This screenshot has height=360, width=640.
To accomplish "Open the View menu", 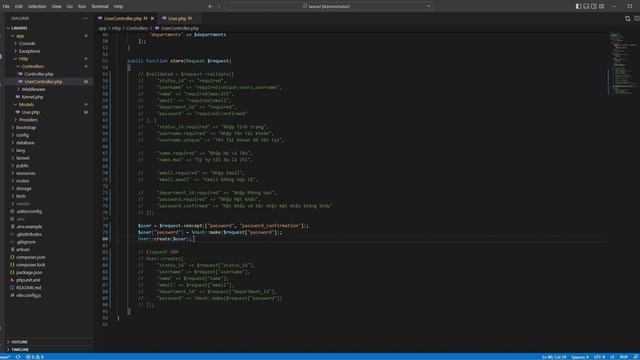I will click(x=56, y=7).
